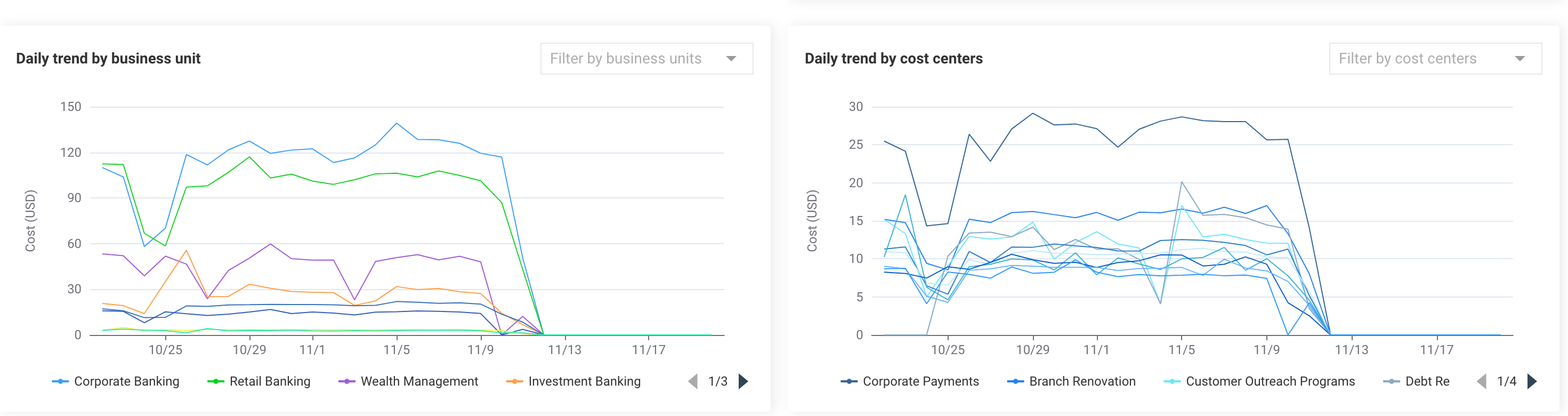The width and height of the screenshot is (1568, 416).
Task: Open the Filter by cost centers dropdown
Action: pos(1435,59)
